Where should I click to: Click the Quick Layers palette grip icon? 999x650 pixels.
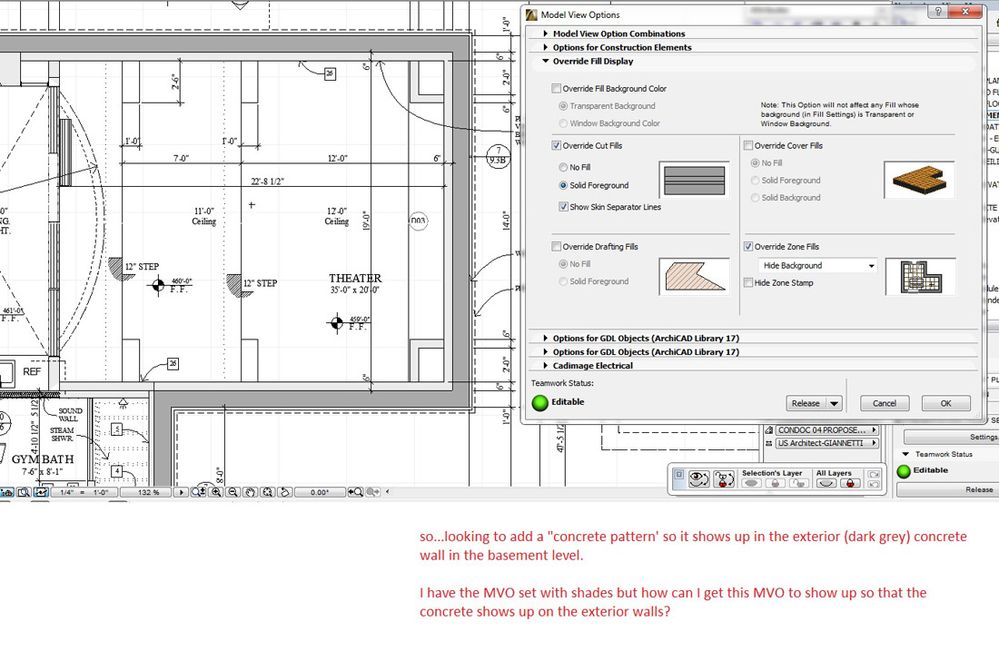tap(679, 474)
